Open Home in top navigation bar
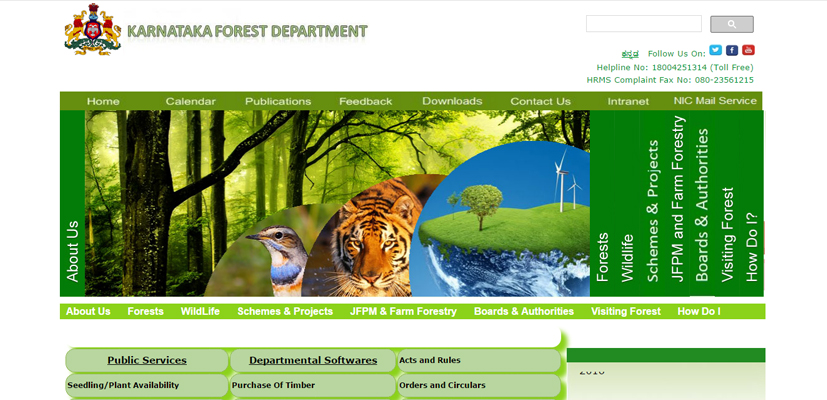 click(103, 101)
